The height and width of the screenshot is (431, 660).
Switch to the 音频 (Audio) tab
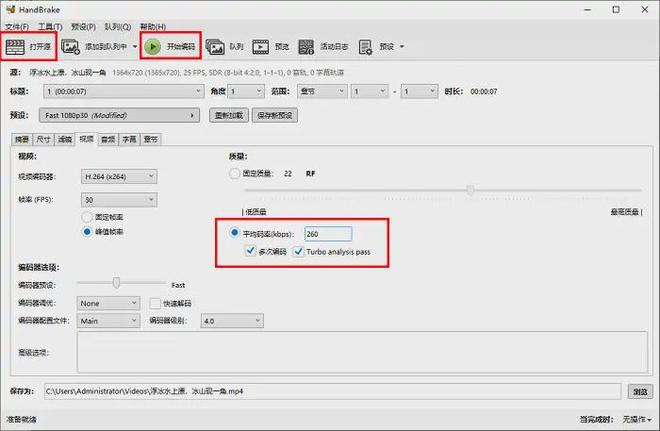pyautogui.click(x=108, y=139)
